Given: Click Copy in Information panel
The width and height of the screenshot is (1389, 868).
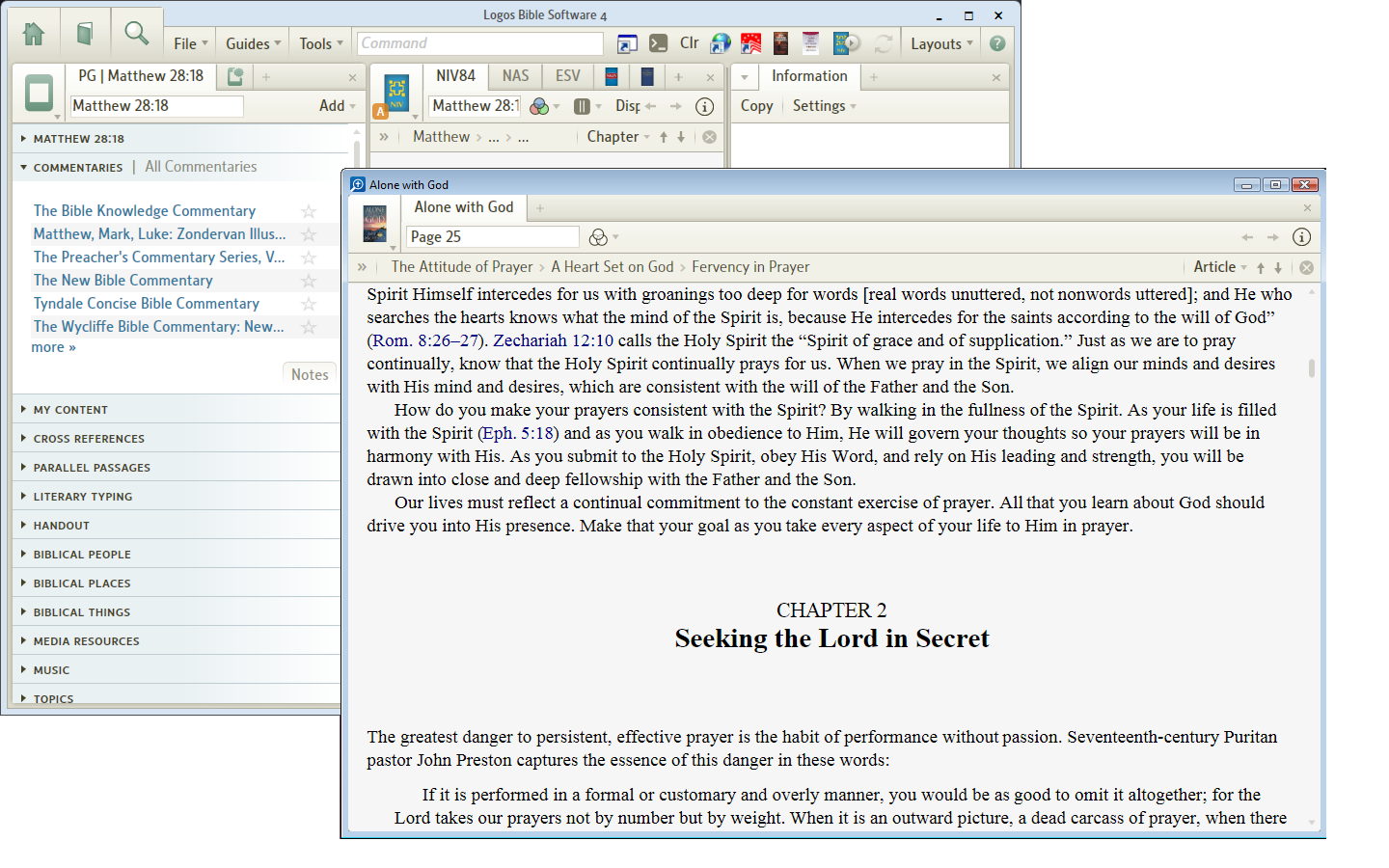Looking at the screenshot, I should pyautogui.click(x=756, y=106).
